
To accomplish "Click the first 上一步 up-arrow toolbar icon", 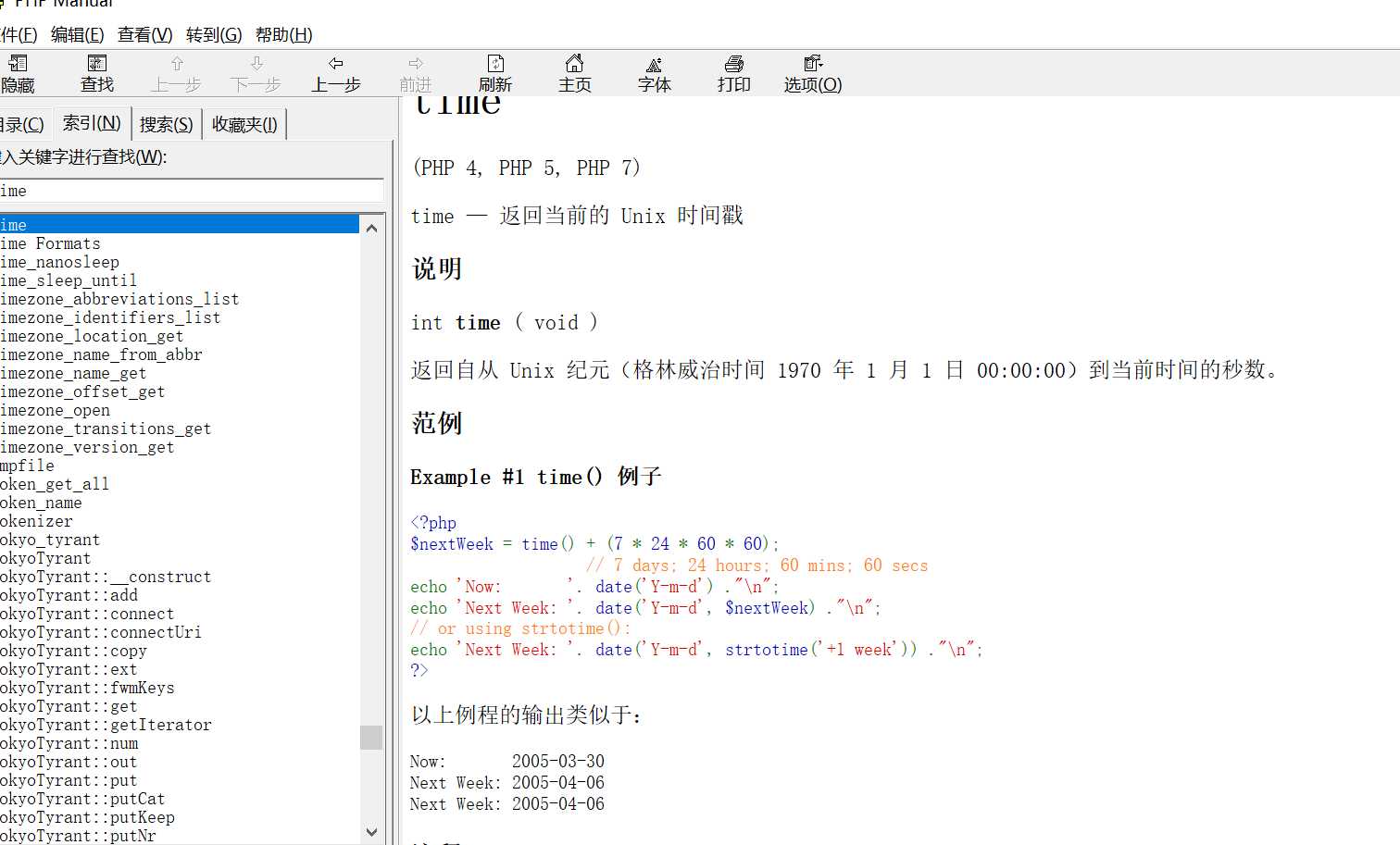I will 176,73.
